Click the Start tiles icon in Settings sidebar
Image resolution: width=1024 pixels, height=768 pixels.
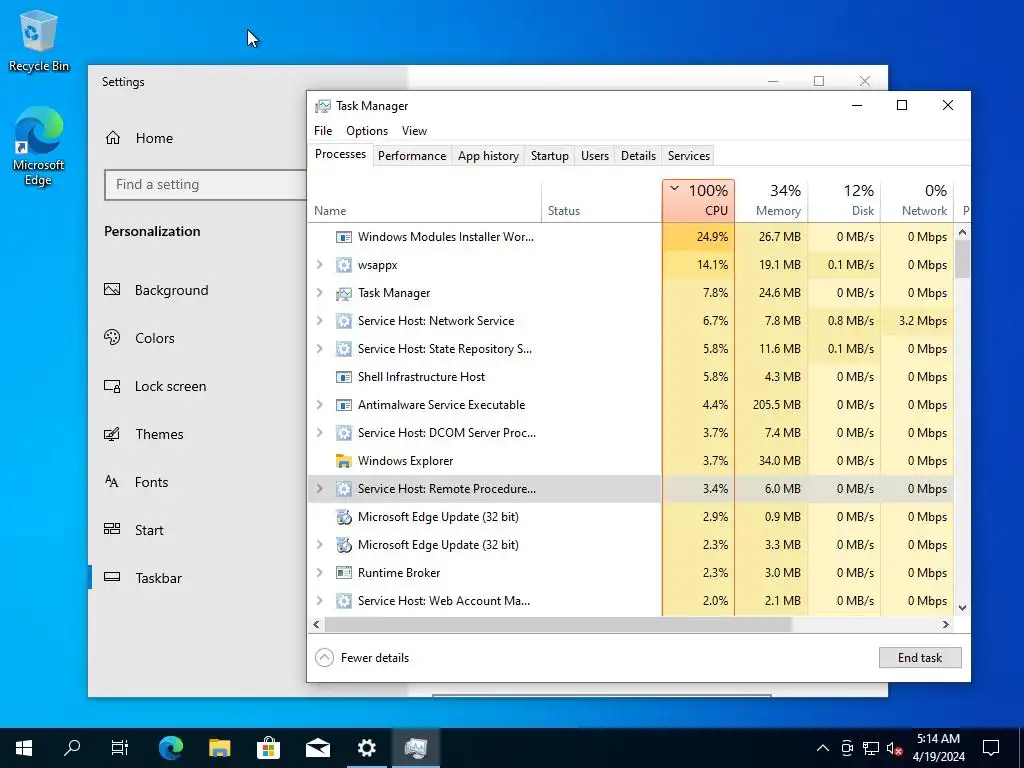coord(112,530)
